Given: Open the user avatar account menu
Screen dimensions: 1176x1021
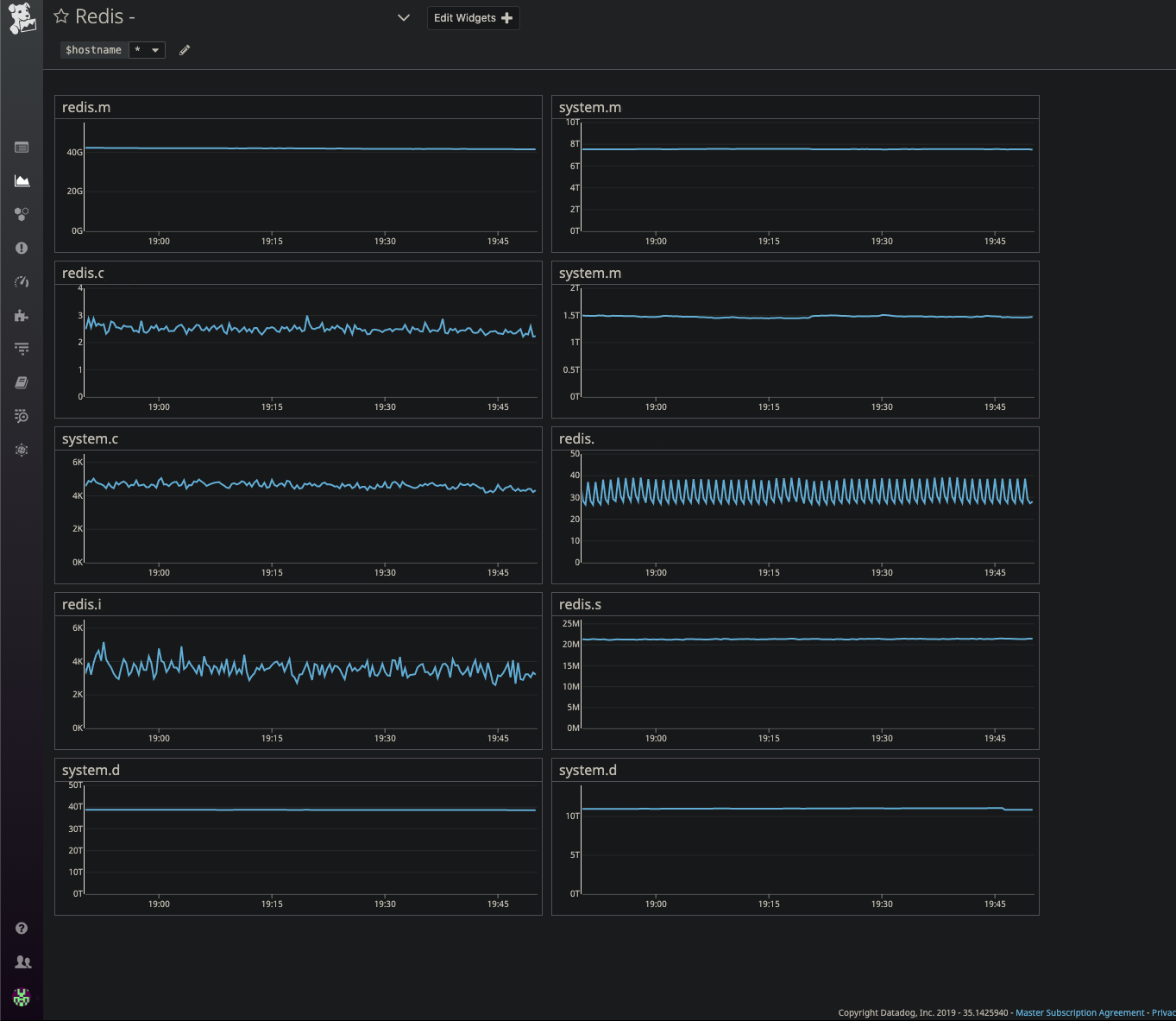Looking at the screenshot, I should click(x=22, y=997).
